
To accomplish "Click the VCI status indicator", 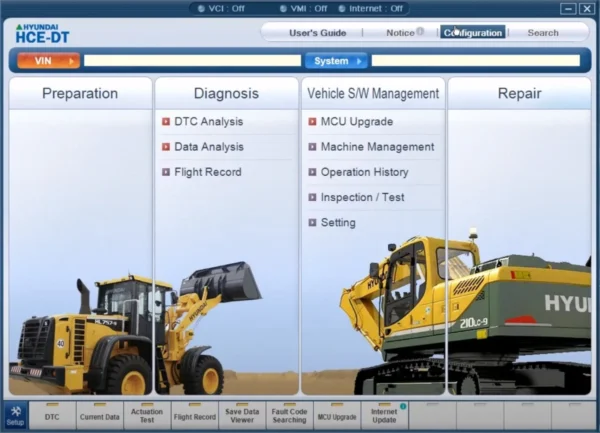I will pos(221,8).
